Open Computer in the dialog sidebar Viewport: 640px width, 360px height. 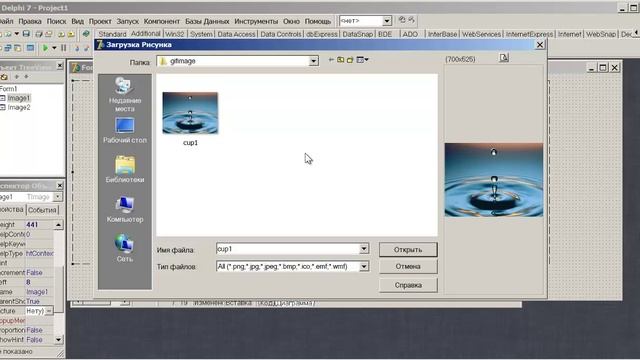point(124,209)
